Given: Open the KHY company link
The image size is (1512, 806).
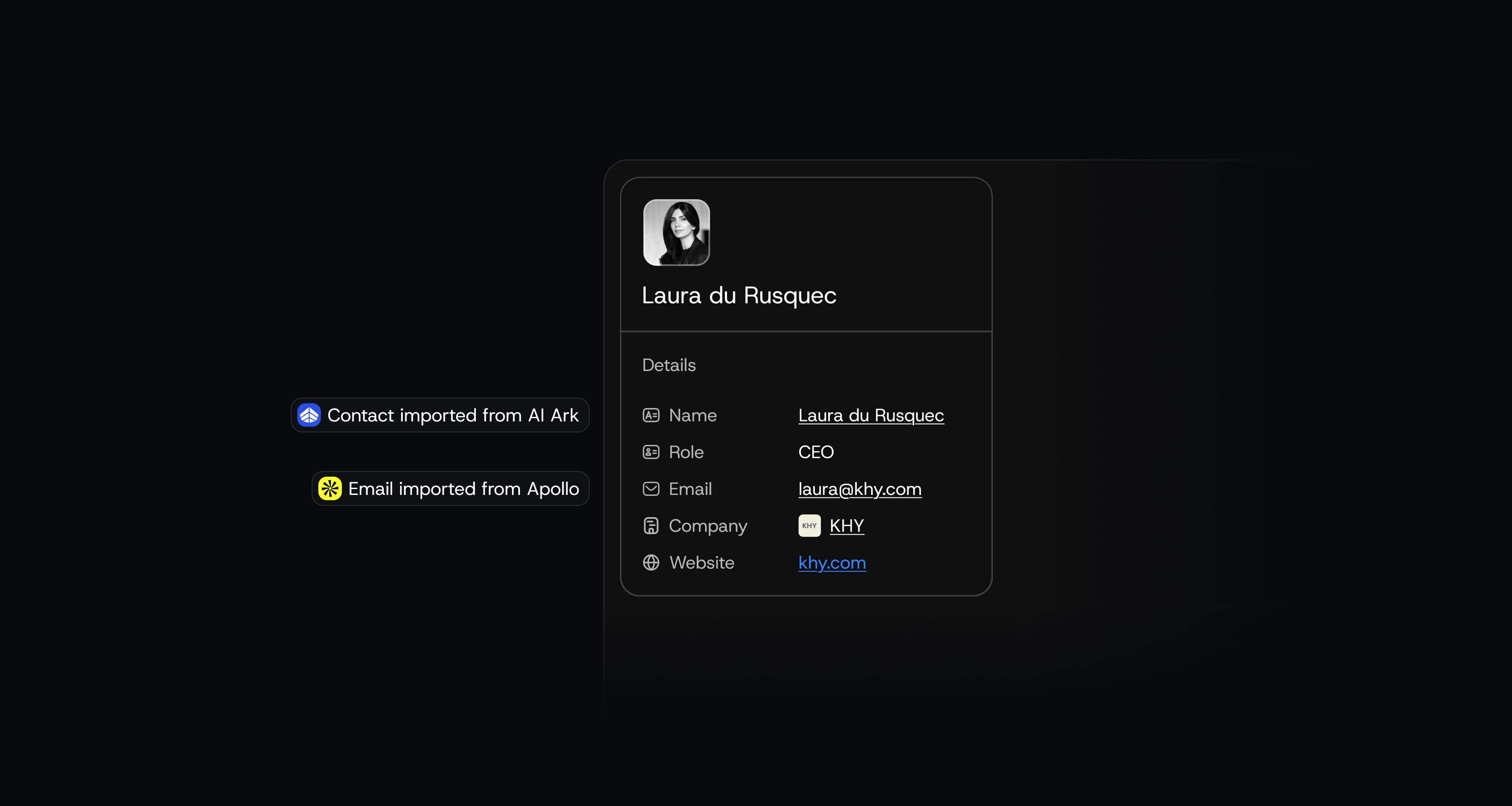Looking at the screenshot, I should point(846,526).
